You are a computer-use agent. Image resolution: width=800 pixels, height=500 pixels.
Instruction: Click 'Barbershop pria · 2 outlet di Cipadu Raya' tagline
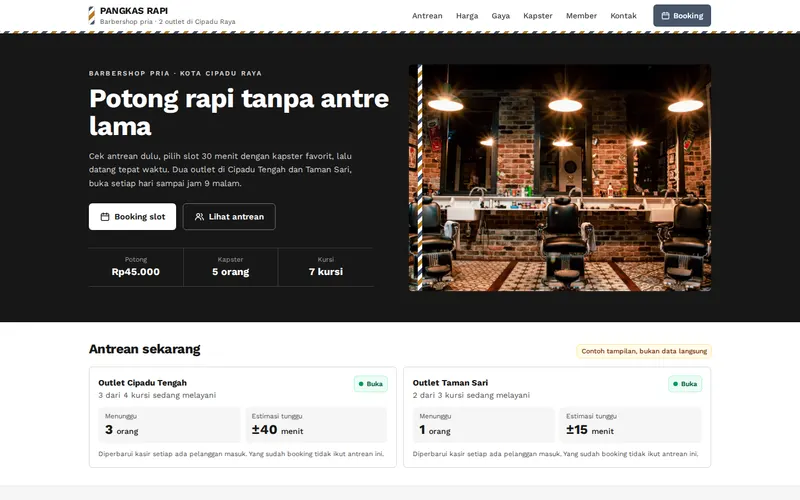coord(167,21)
